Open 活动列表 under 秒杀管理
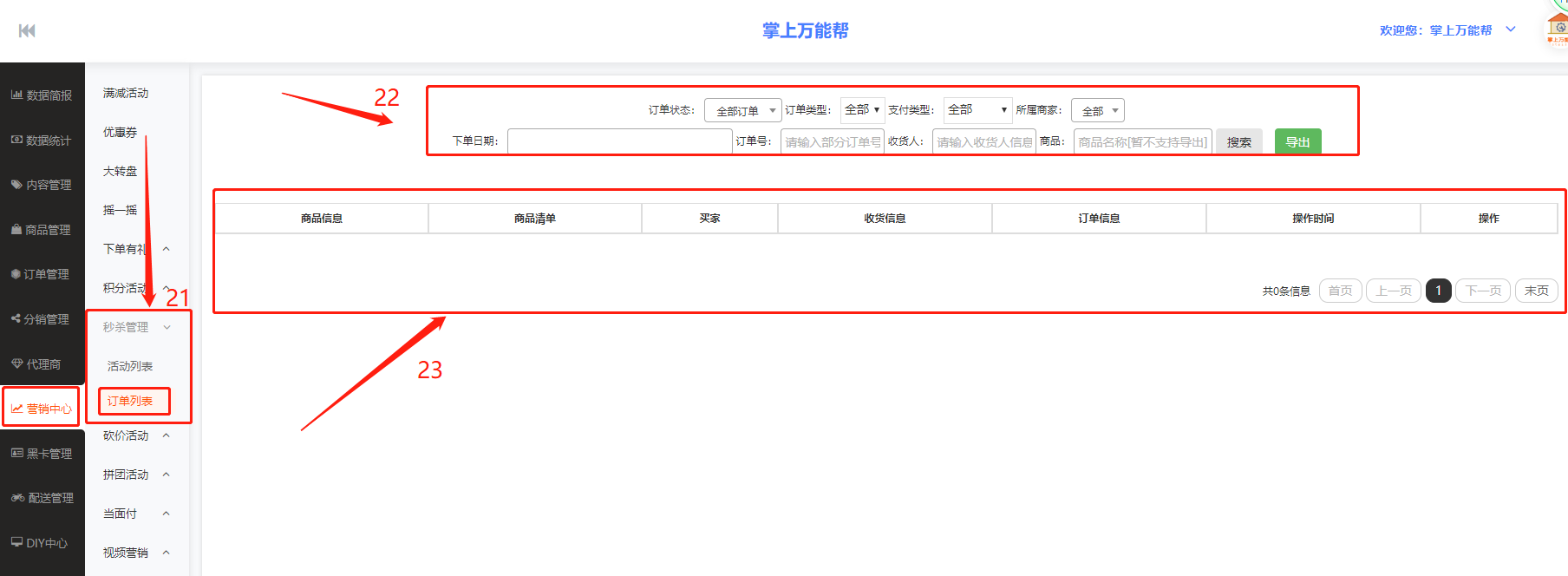 tap(130, 366)
